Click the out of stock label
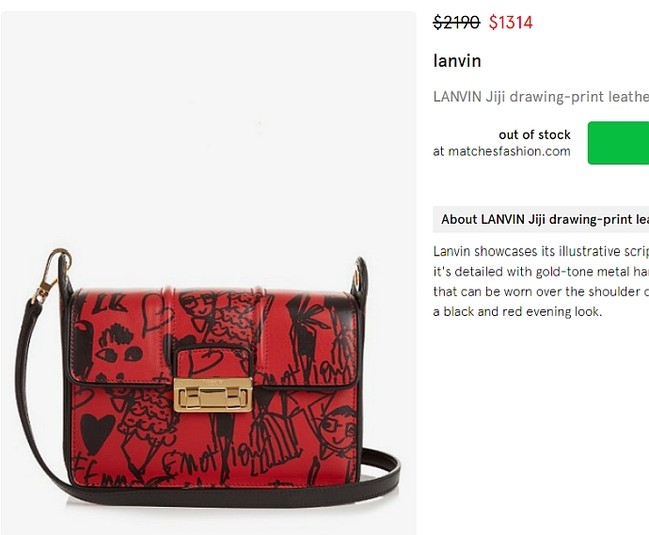The image size is (649, 535). coord(534,135)
